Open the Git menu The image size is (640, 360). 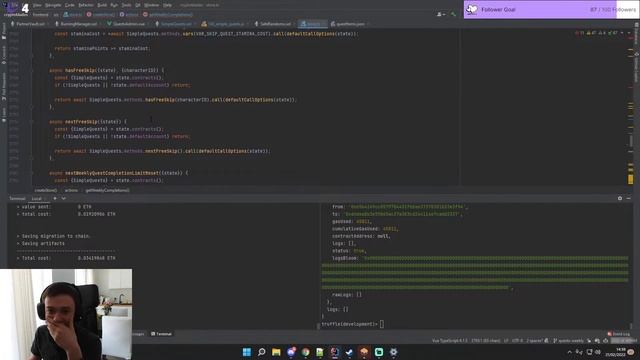pos(138,5)
